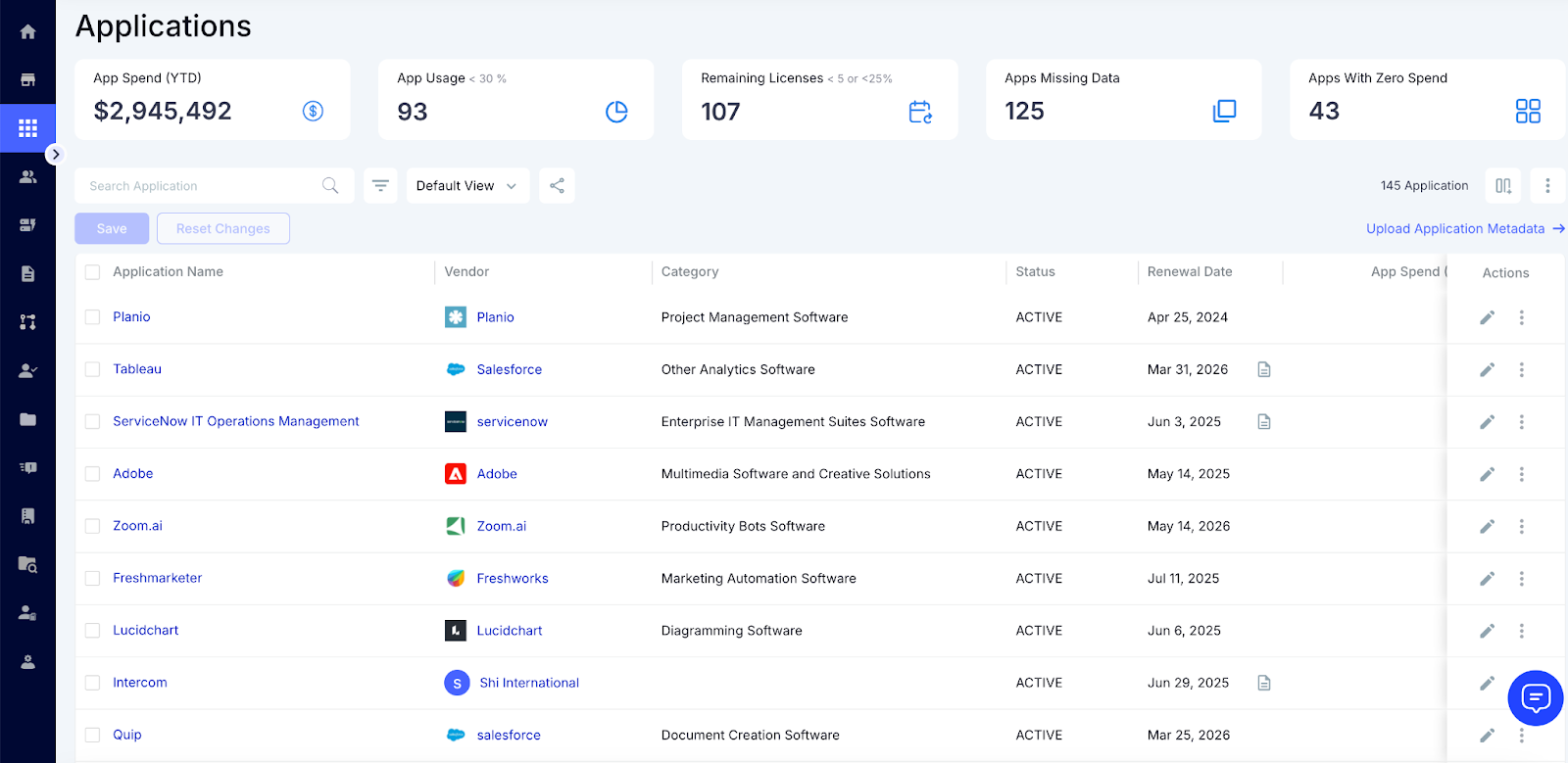The image size is (1568, 763).
Task: Check the ServiceNow IT Operations Management checkbox
Action: point(92,421)
